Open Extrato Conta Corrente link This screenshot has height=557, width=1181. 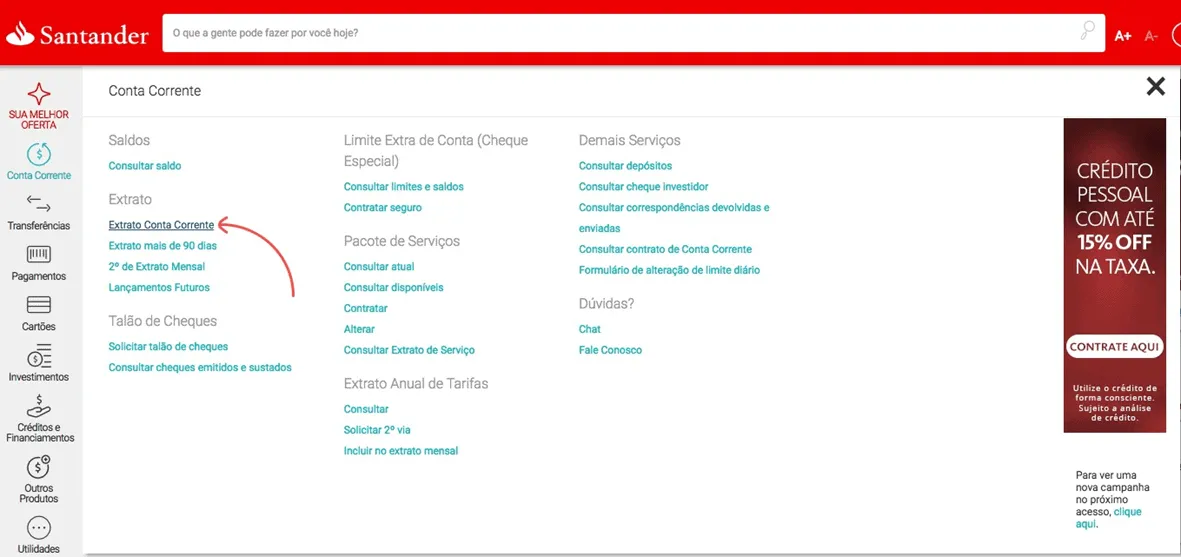(161, 224)
